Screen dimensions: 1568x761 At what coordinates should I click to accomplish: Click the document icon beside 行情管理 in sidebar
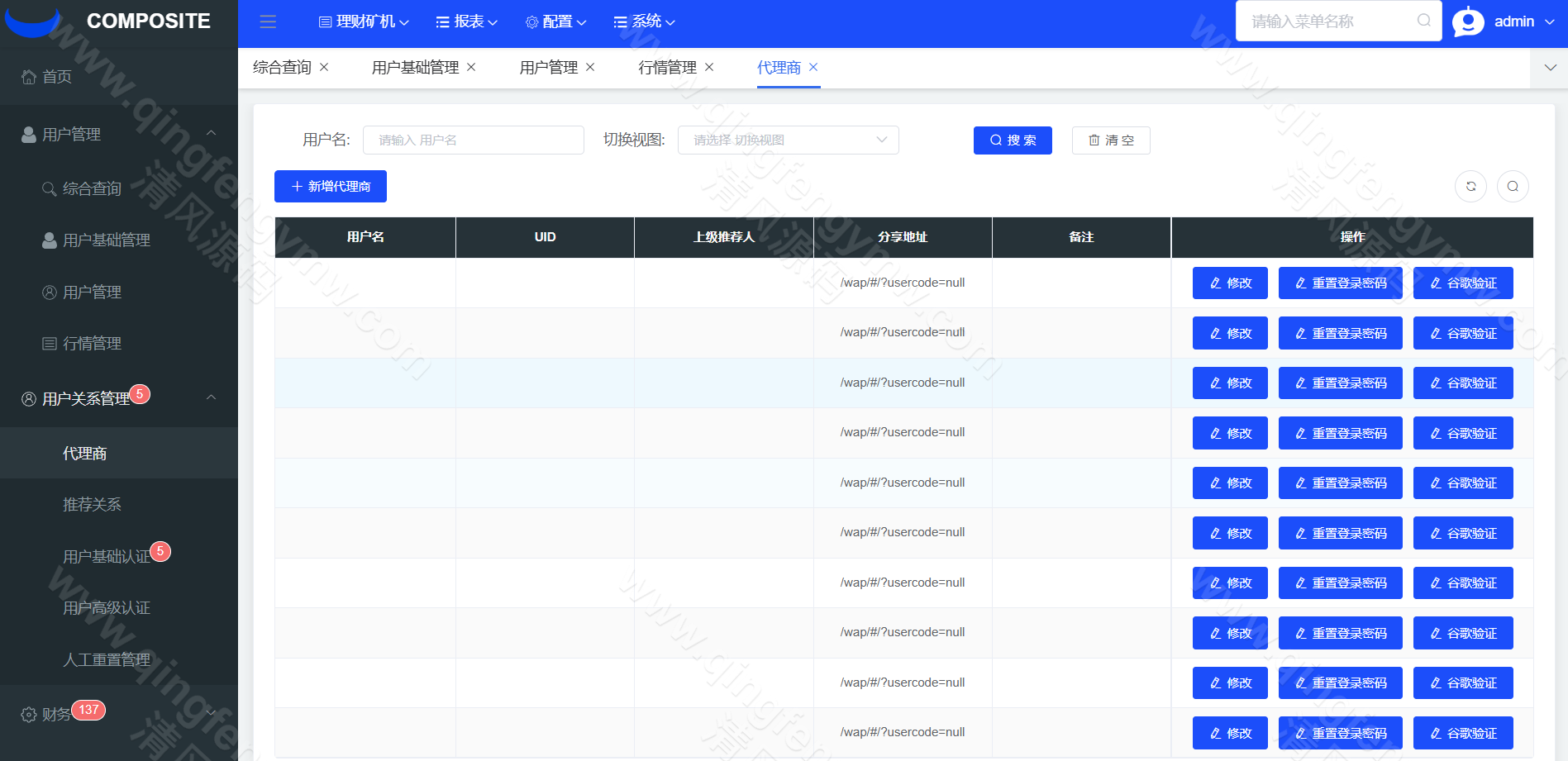[48, 343]
